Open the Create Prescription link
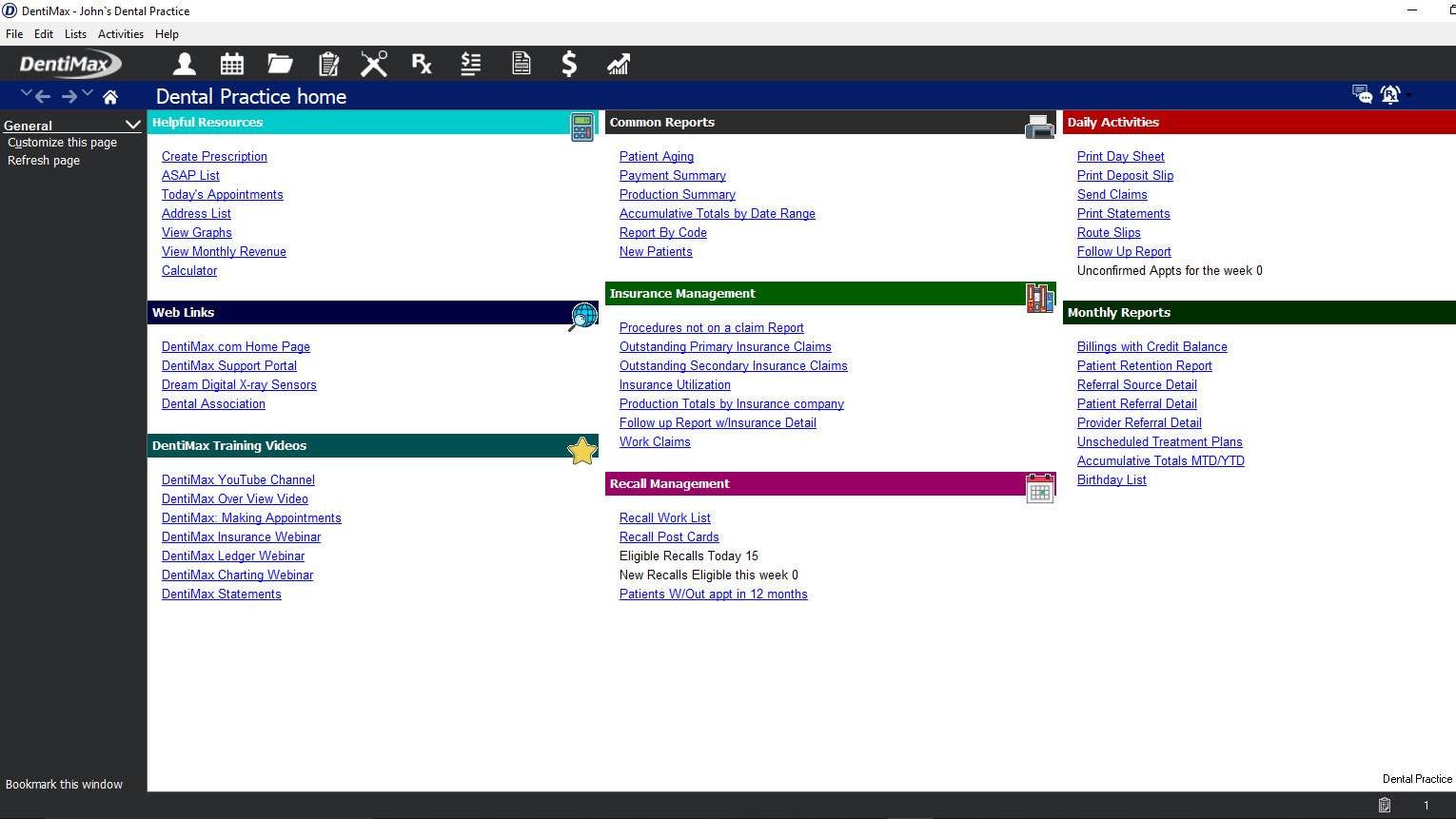Viewport: 1456px width, 819px height. (x=214, y=157)
